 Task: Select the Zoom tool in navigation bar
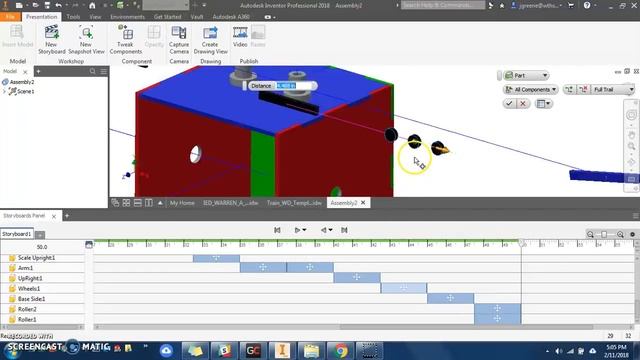pos(631,146)
